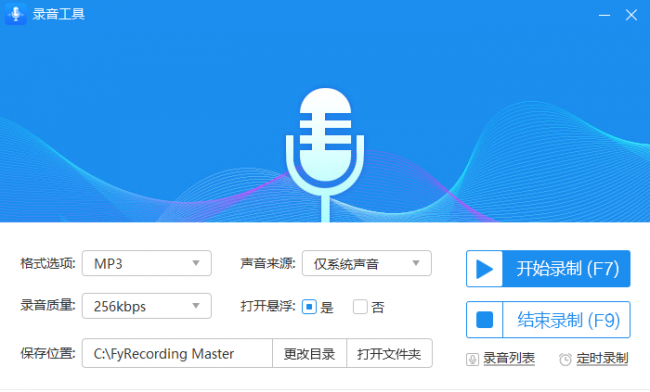Click the 录音质量 label
The width and height of the screenshot is (650, 392).
click(48, 306)
